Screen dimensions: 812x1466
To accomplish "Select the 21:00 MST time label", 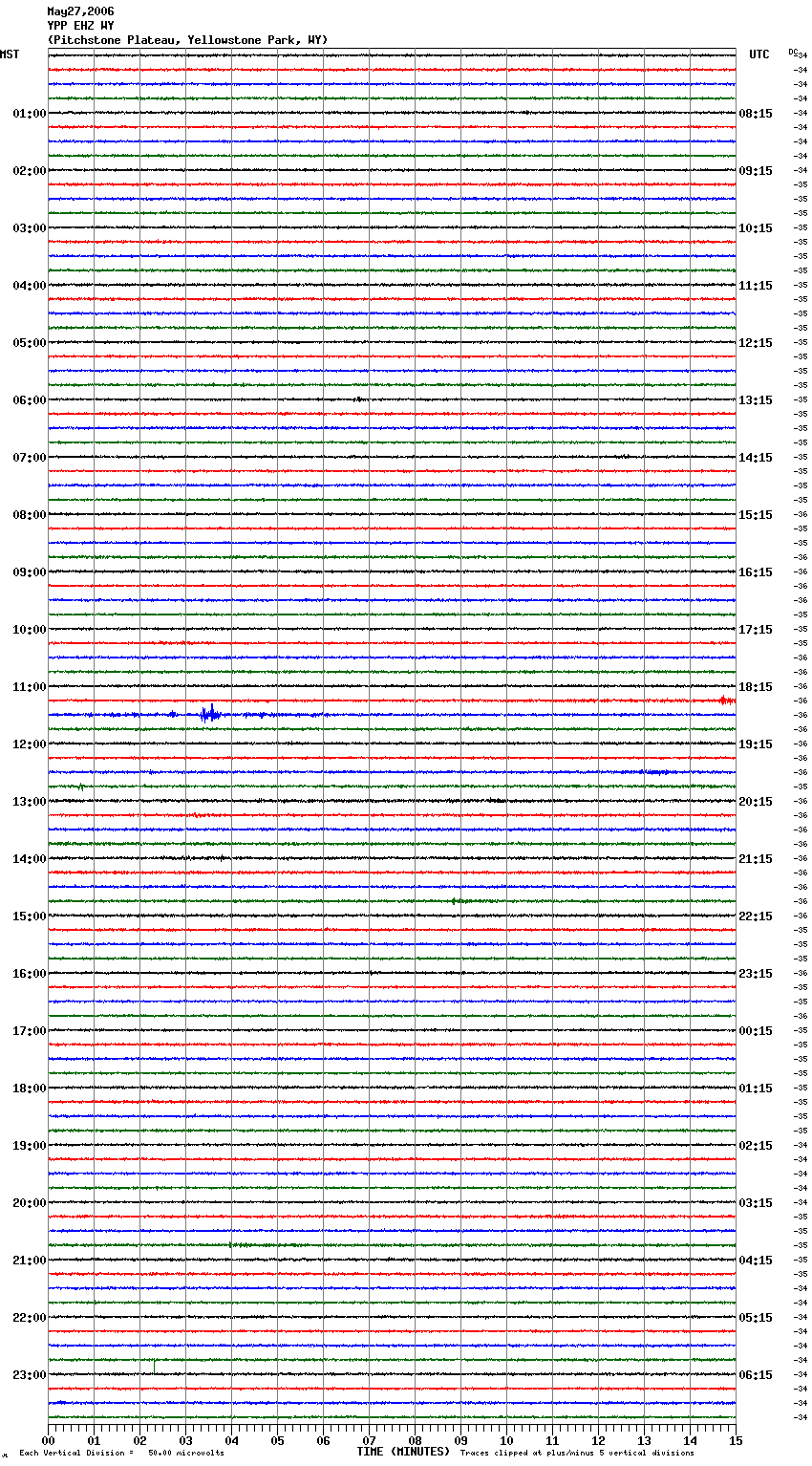I will pyautogui.click(x=30, y=1261).
